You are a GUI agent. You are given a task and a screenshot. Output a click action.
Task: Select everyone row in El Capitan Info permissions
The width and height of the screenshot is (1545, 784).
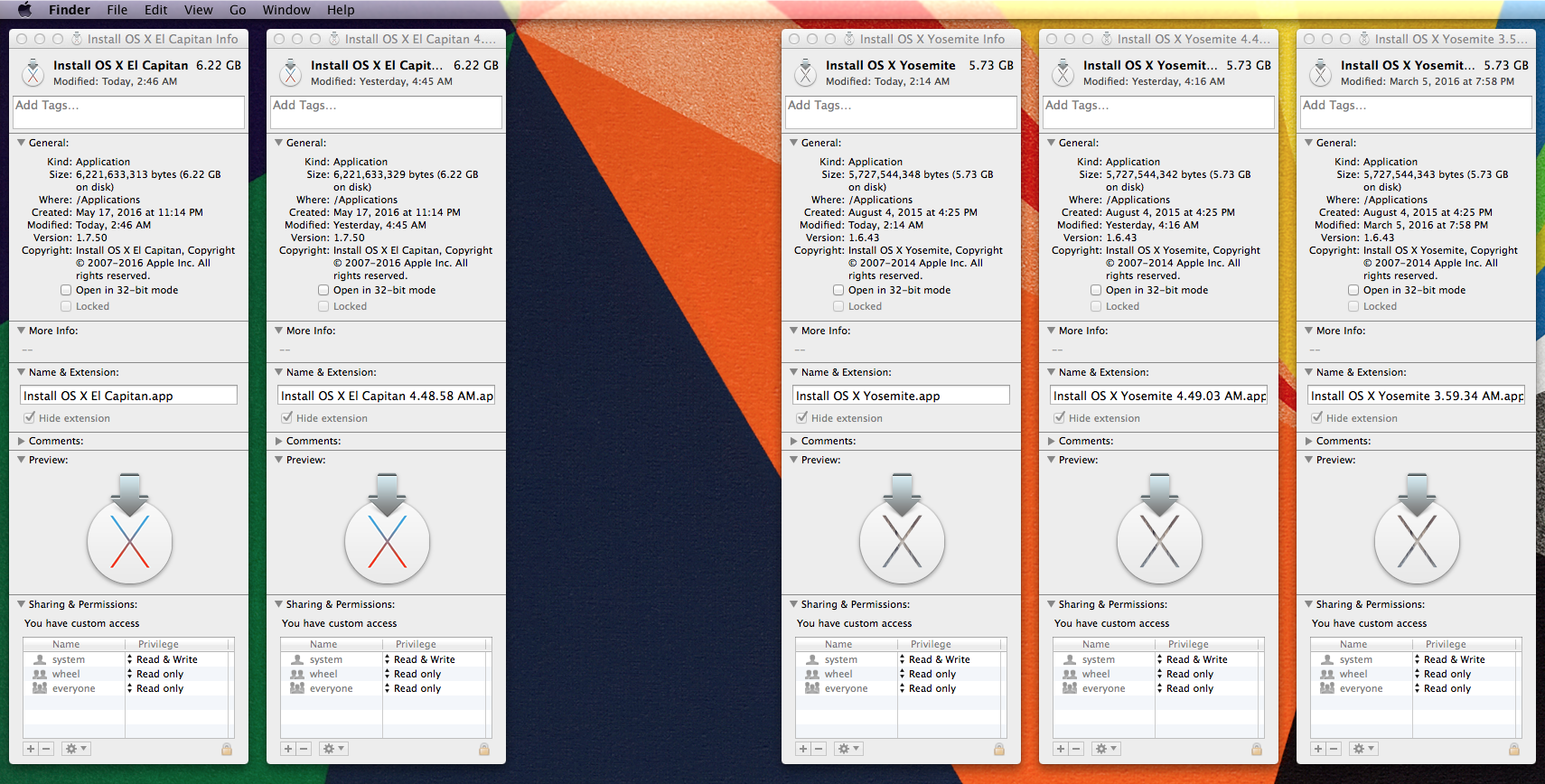[x=128, y=688]
